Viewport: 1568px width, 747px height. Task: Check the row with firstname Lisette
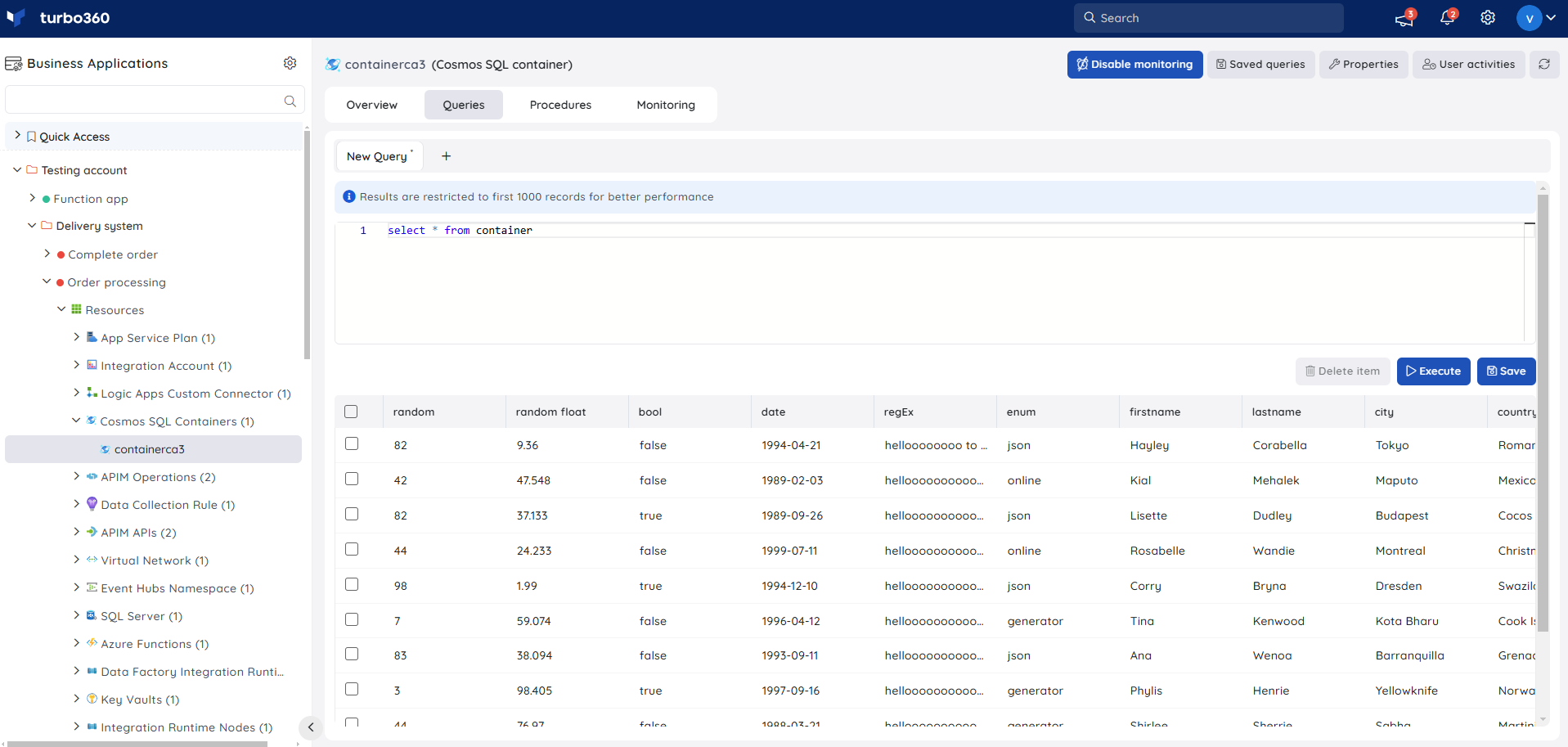point(352,514)
